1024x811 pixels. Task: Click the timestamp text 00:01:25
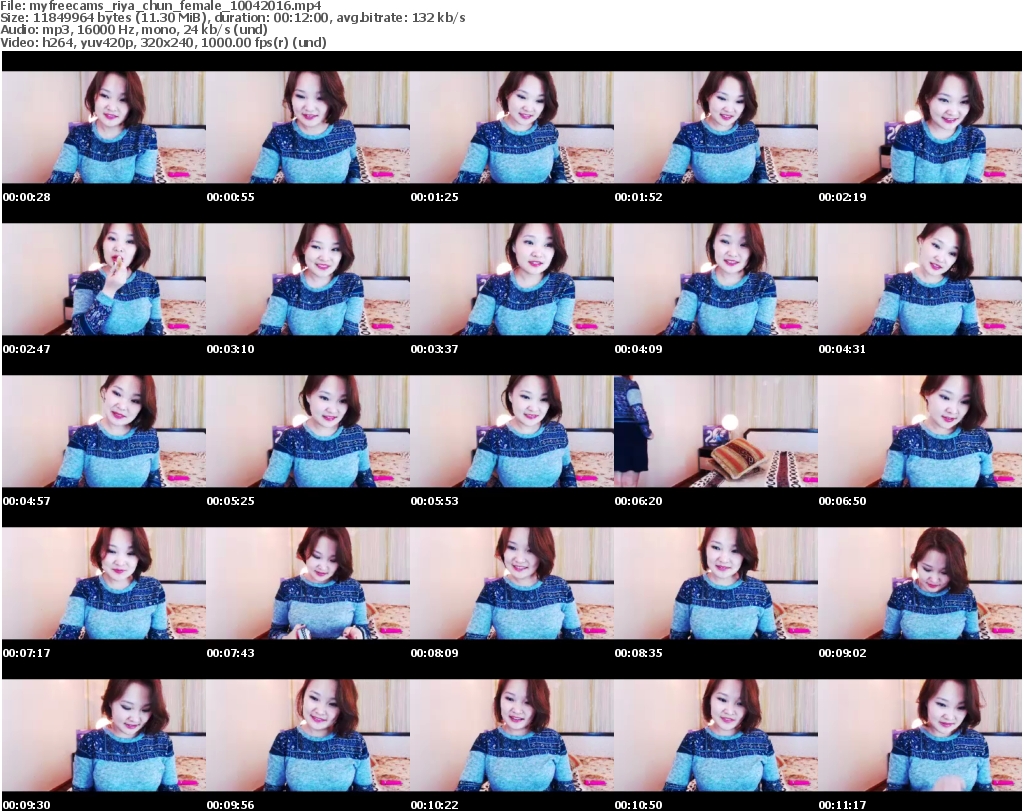tap(434, 197)
